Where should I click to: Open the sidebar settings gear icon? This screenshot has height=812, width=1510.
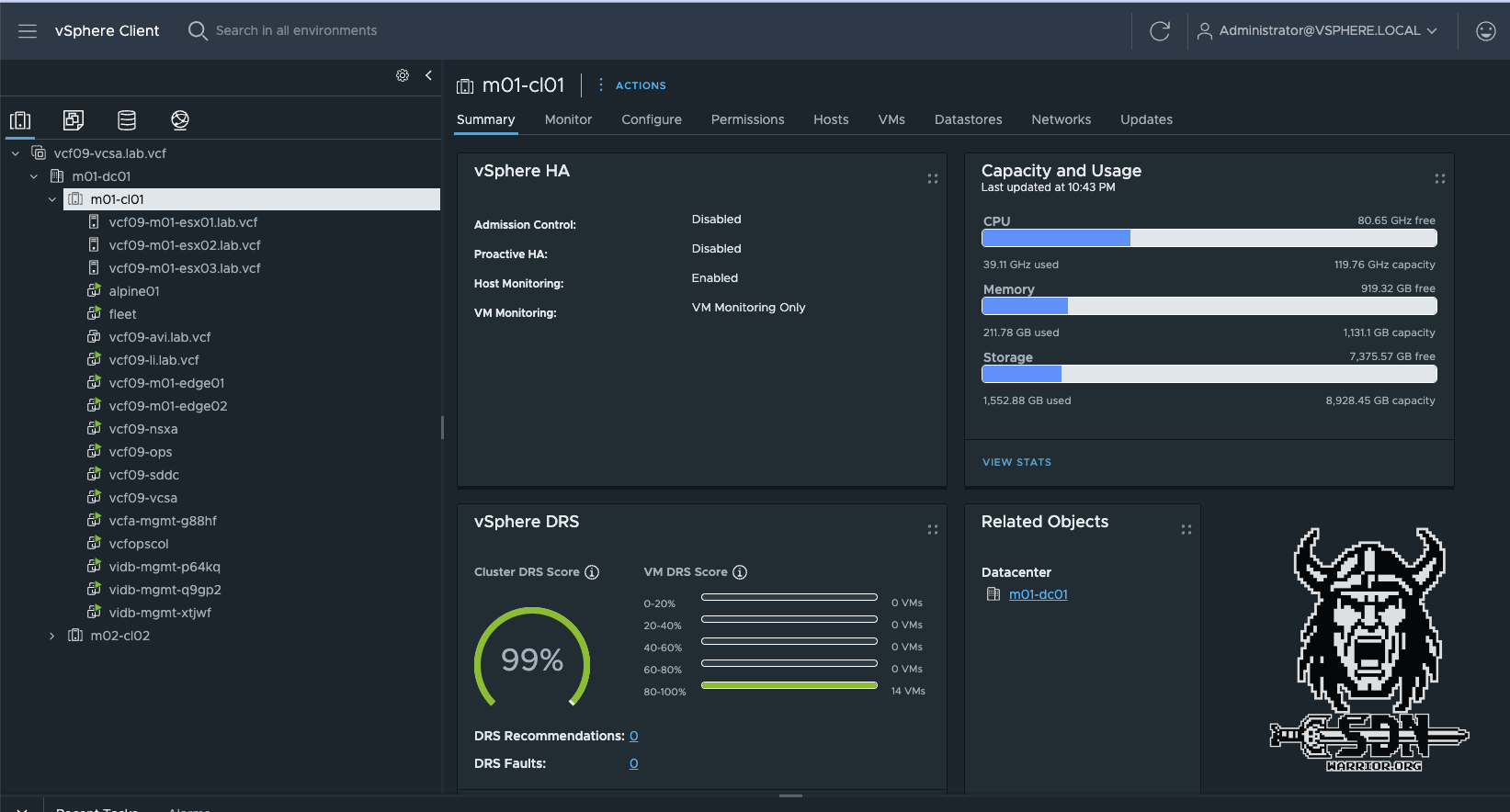[x=403, y=75]
